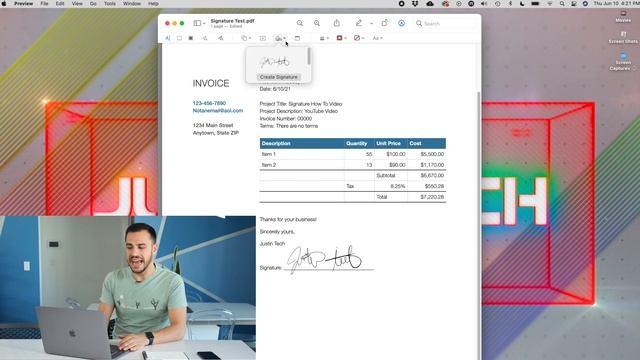The height and width of the screenshot is (360, 640).
Task: Open the Border Color picker
Action: coord(341,38)
